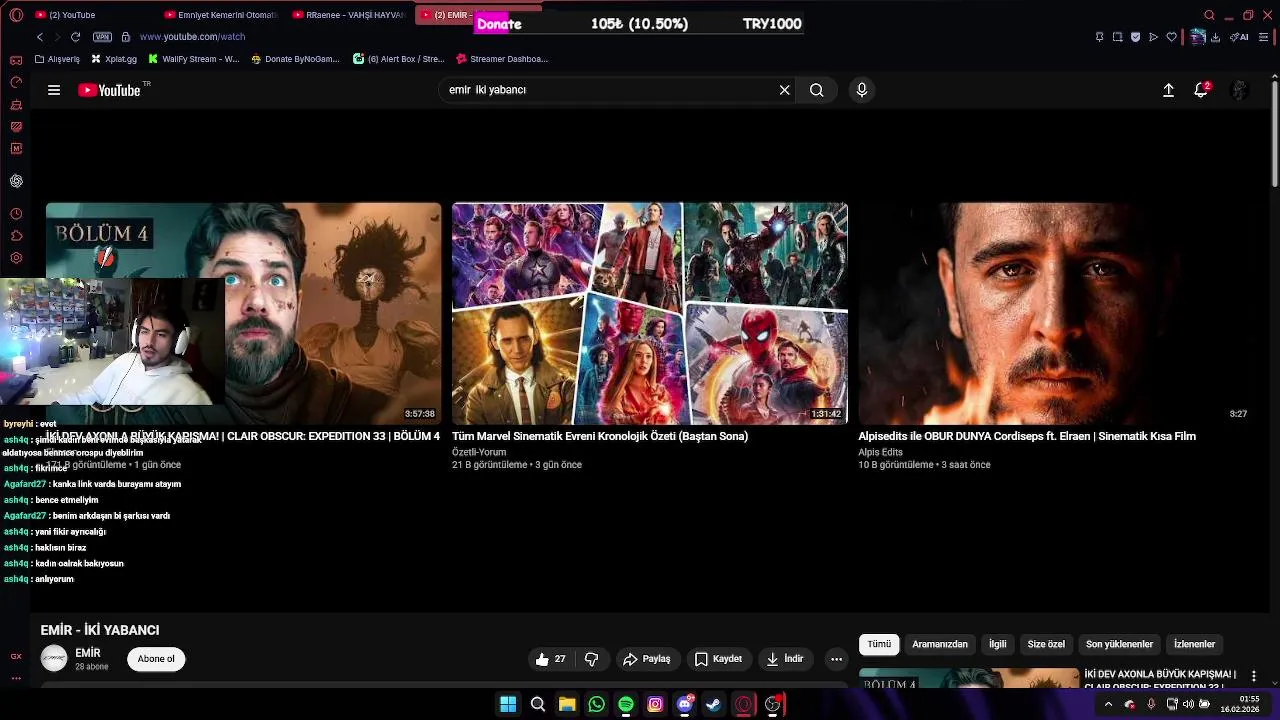
Task: Select the İlgili filter chip
Action: pyautogui.click(x=998, y=644)
